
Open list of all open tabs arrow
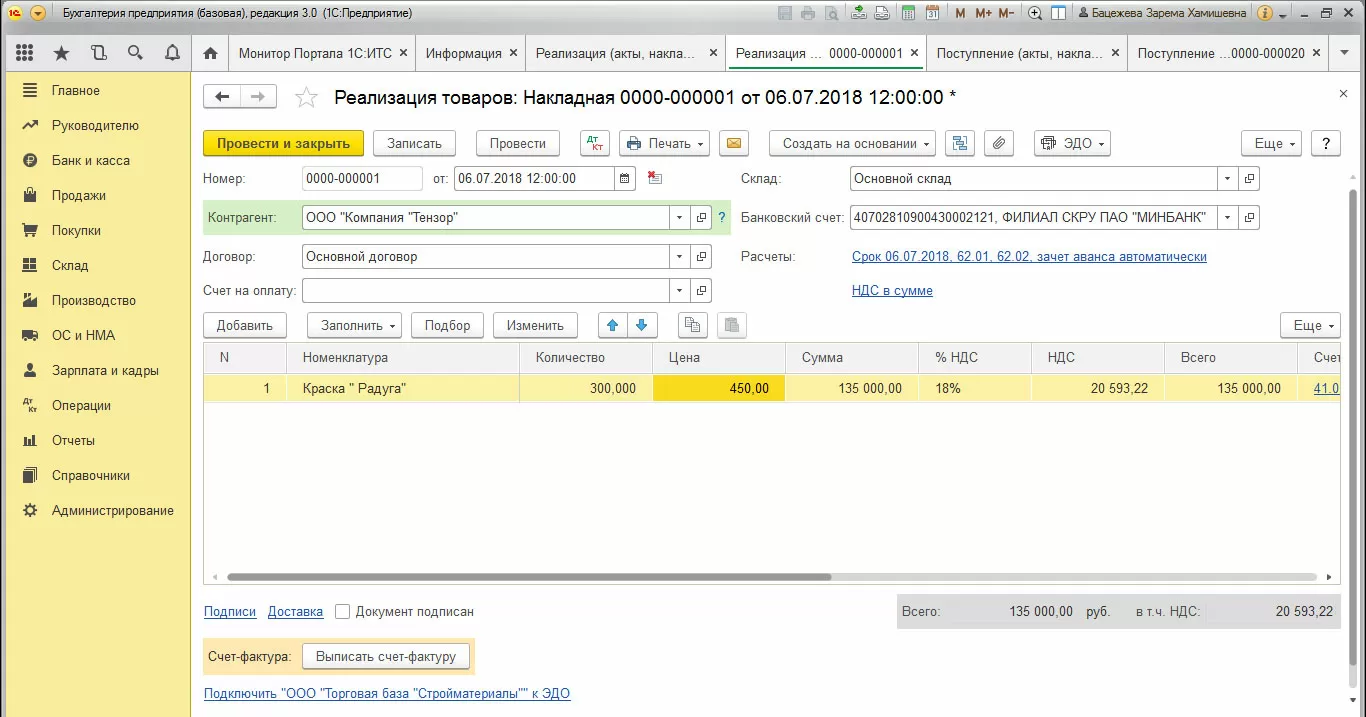[1344, 53]
